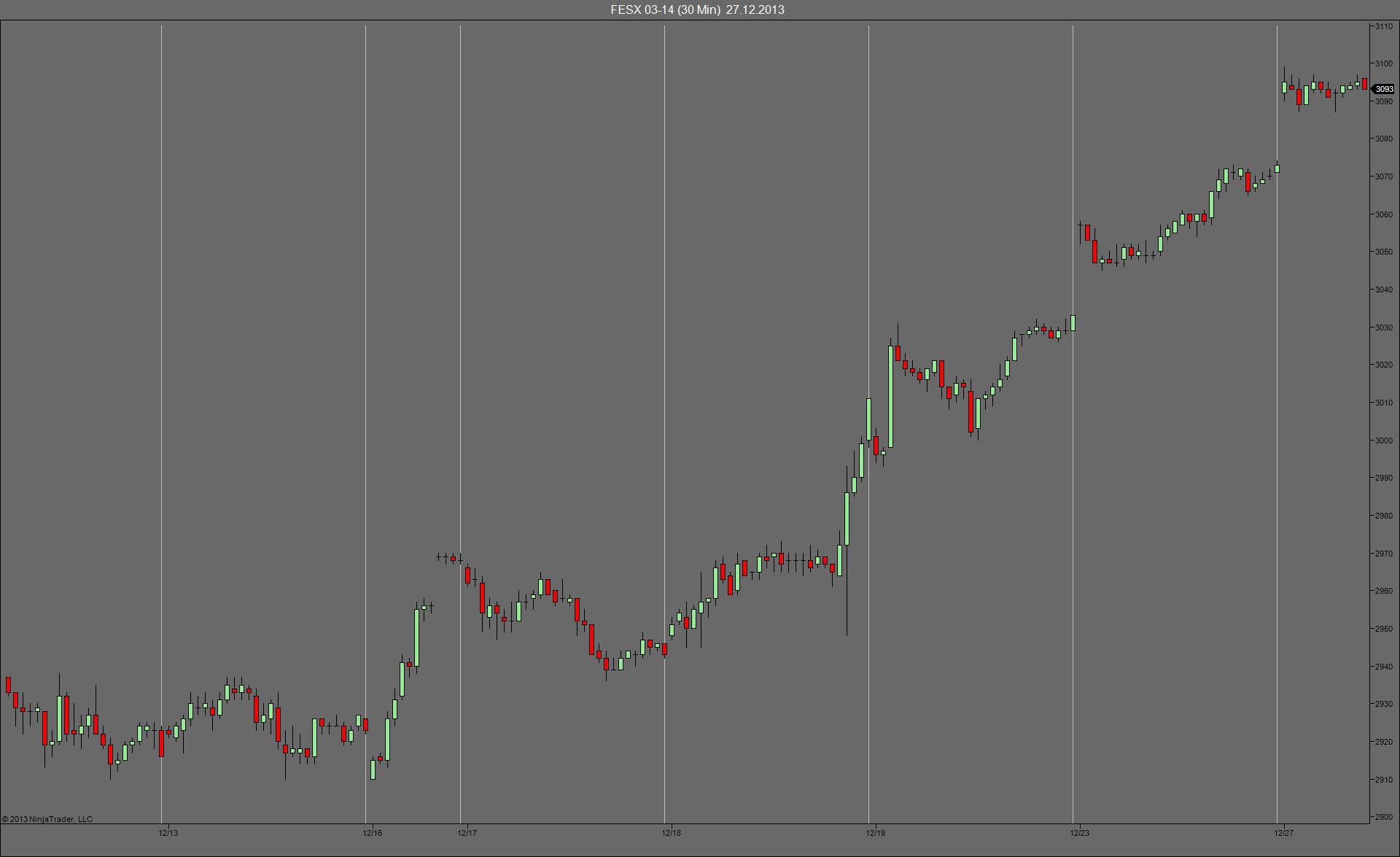
Task: Click the long lower wick reaching 2950
Action: click(x=847, y=591)
